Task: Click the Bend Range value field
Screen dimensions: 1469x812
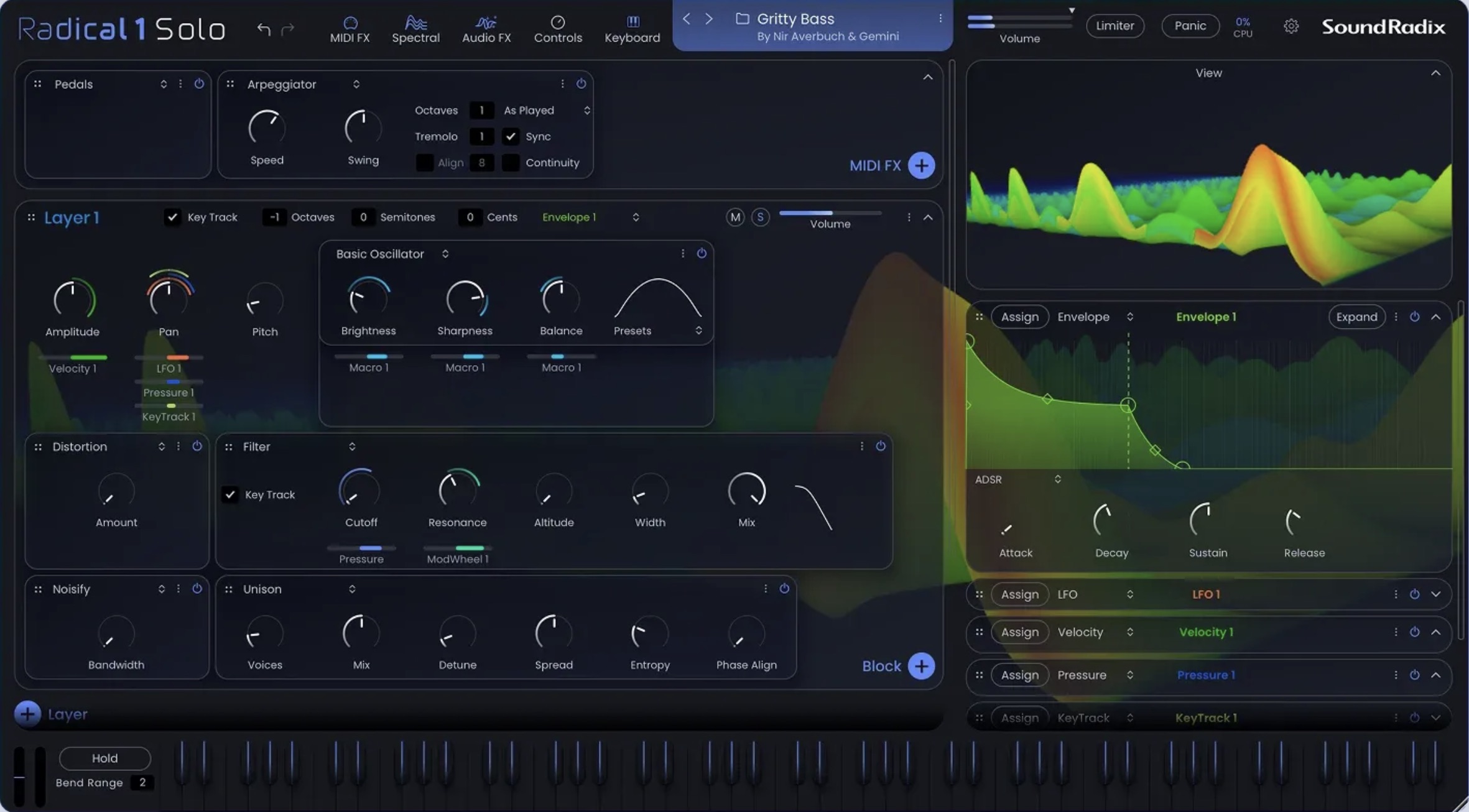Action: coord(142,782)
